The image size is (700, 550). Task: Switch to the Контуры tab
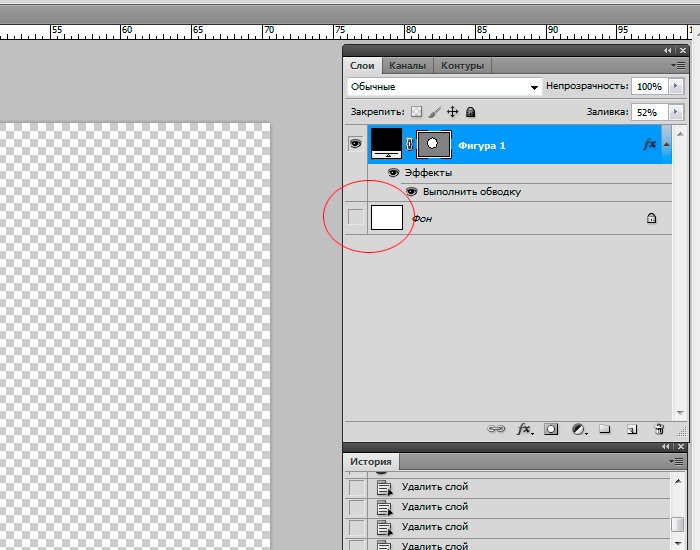(462, 66)
